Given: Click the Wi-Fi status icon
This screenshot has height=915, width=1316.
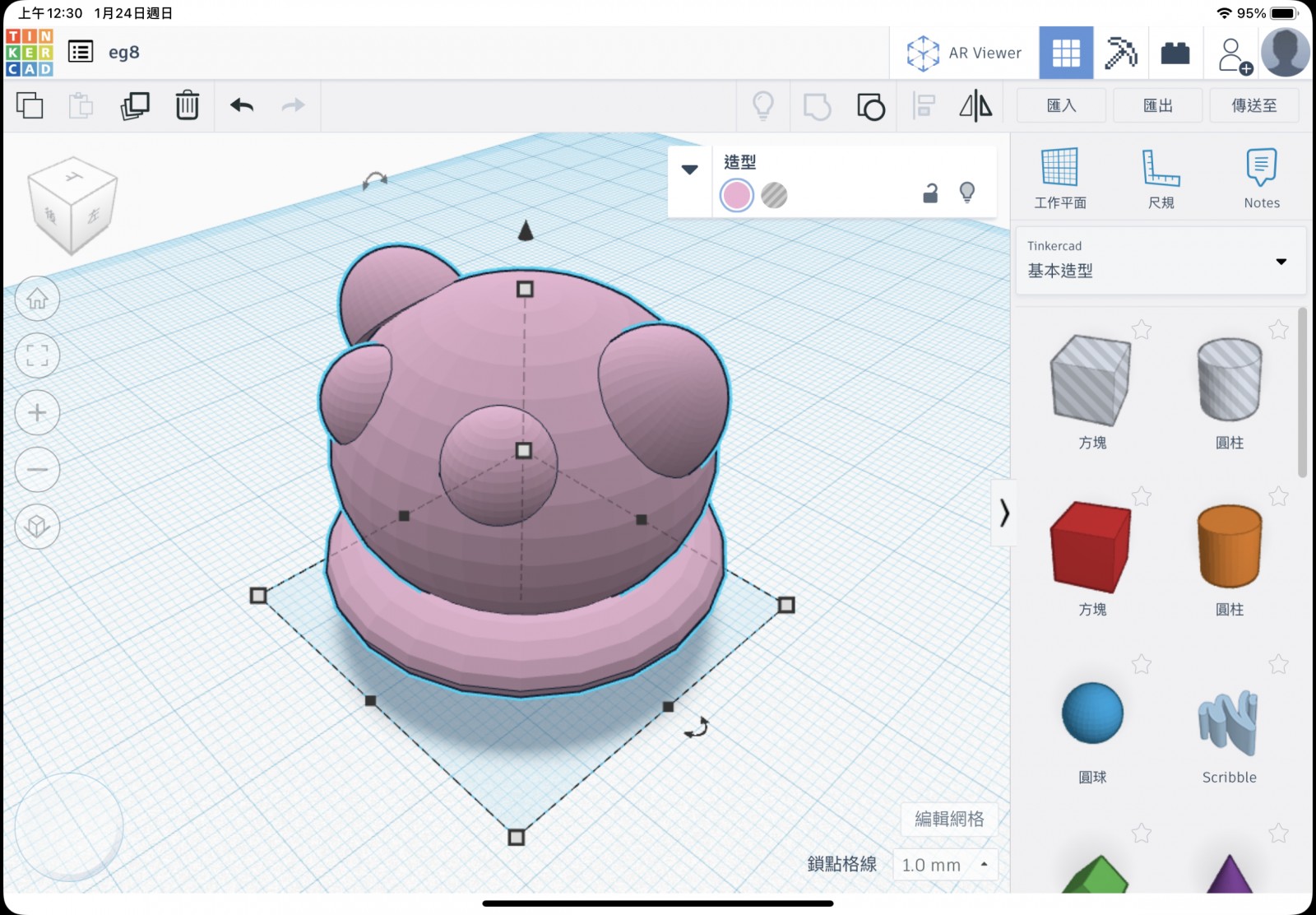Looking at the screenshot, I should coord(1225,13).
